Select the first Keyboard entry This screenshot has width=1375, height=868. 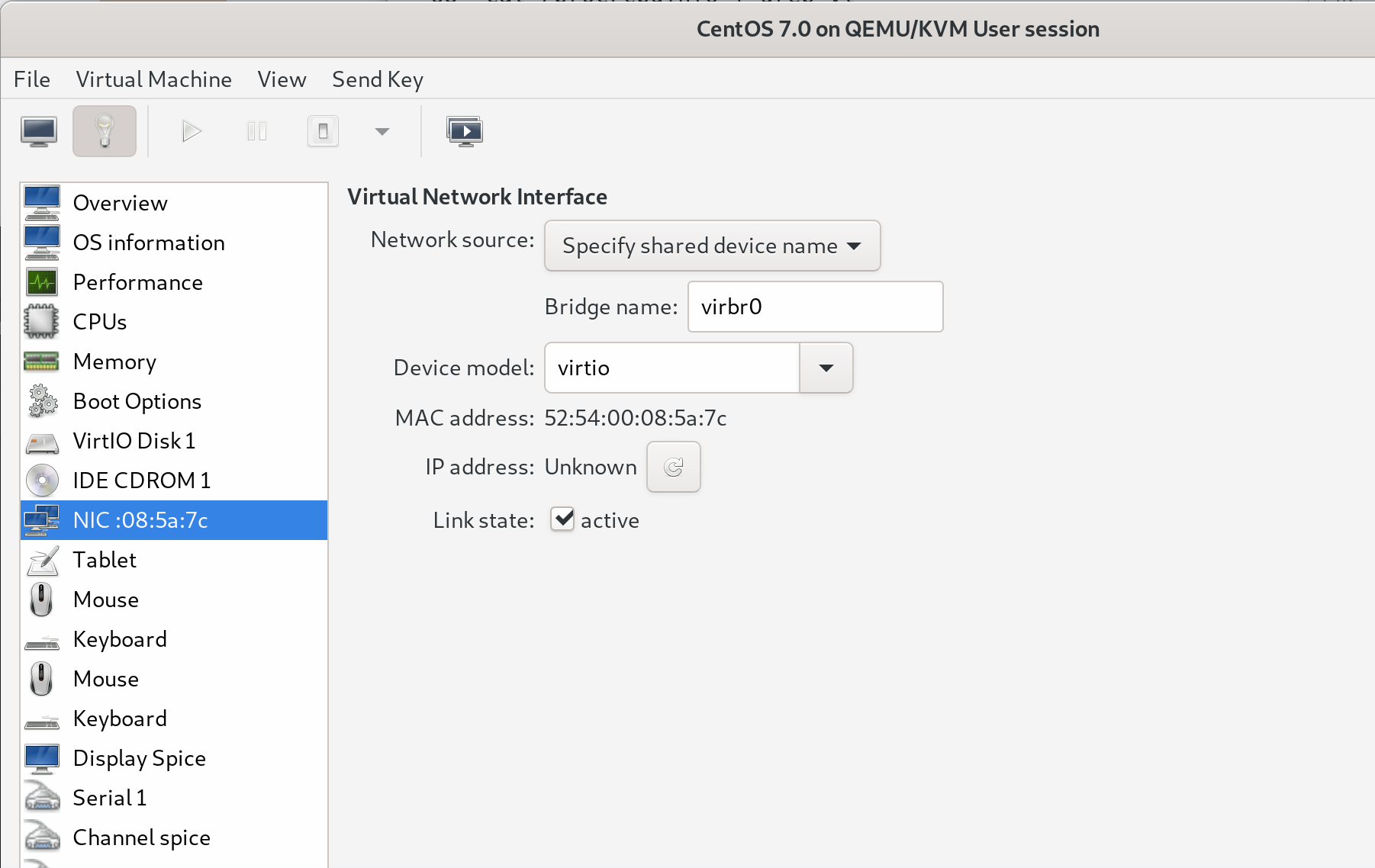tap(174, 639)
